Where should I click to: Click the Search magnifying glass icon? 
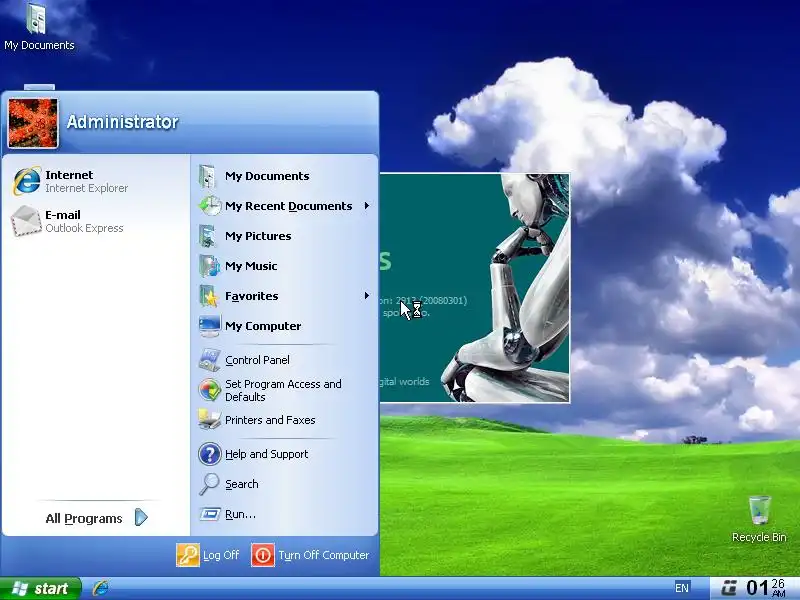[x=209, y=484]
